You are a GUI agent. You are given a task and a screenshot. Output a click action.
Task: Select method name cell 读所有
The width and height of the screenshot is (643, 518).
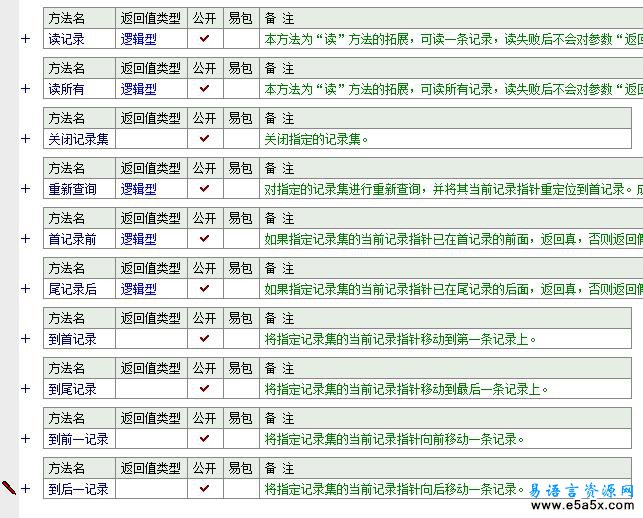79,89
